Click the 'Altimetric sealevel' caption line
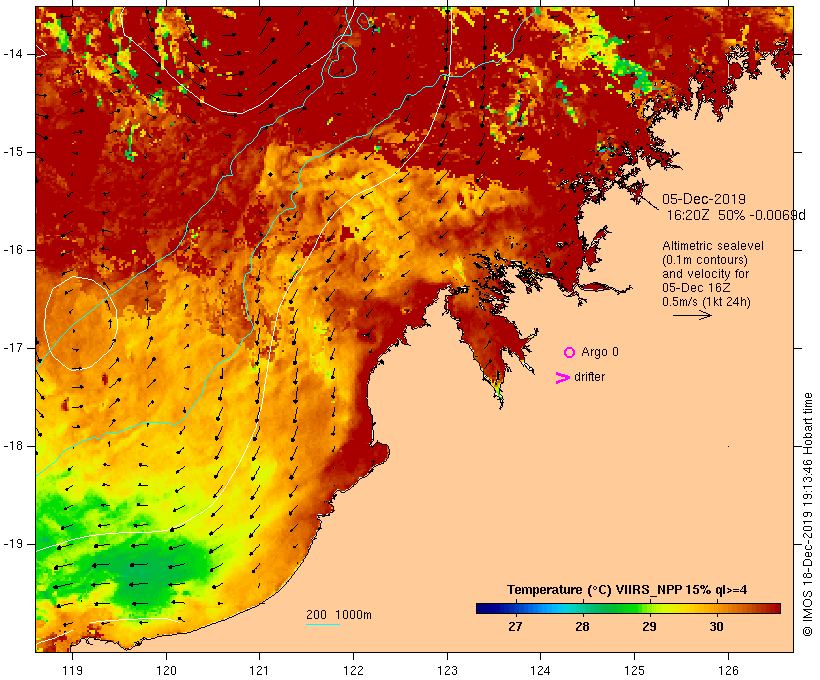 pos(713,246)
